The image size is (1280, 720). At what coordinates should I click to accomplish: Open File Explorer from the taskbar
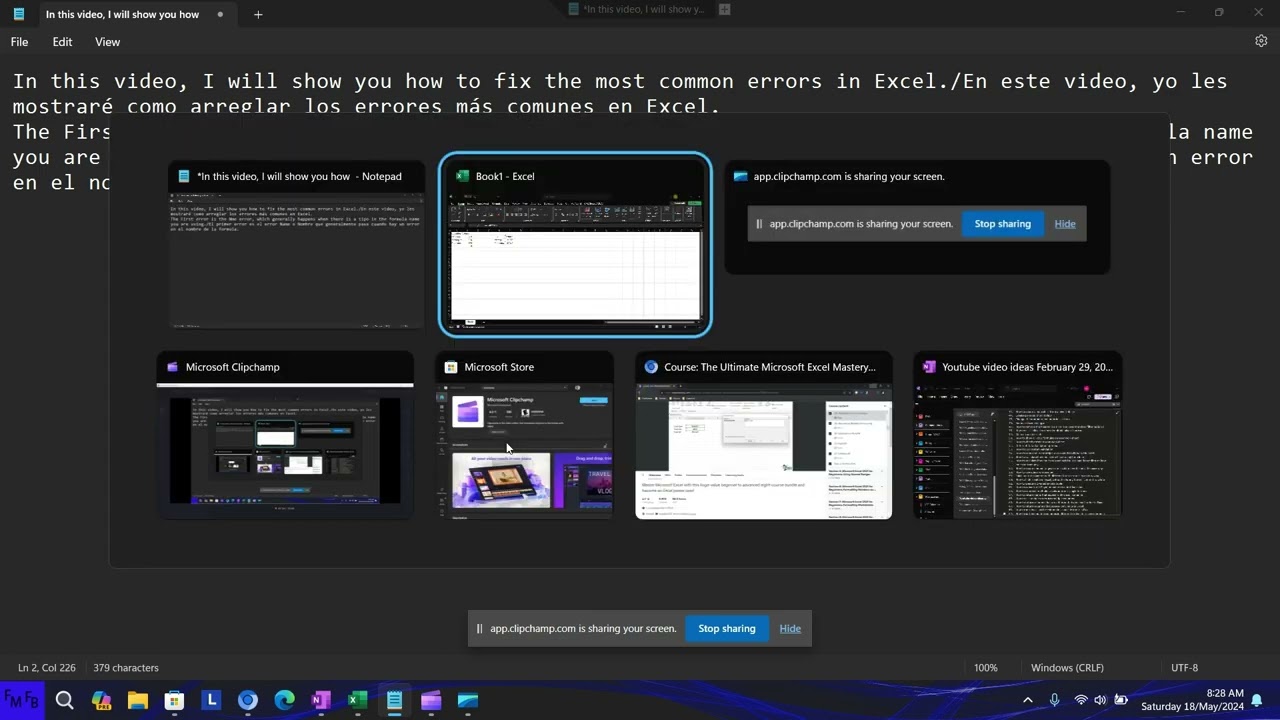138,701
